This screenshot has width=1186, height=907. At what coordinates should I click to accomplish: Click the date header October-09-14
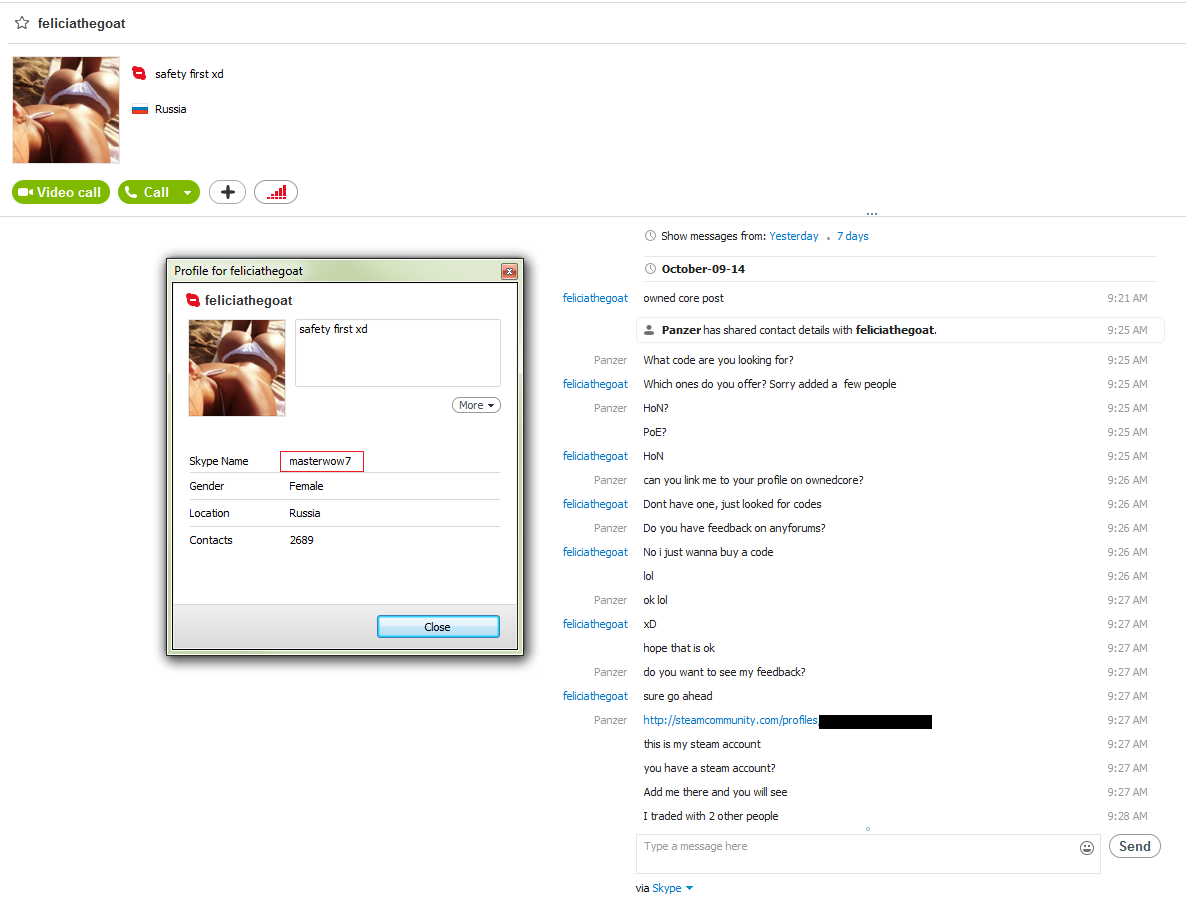[703, 269]
